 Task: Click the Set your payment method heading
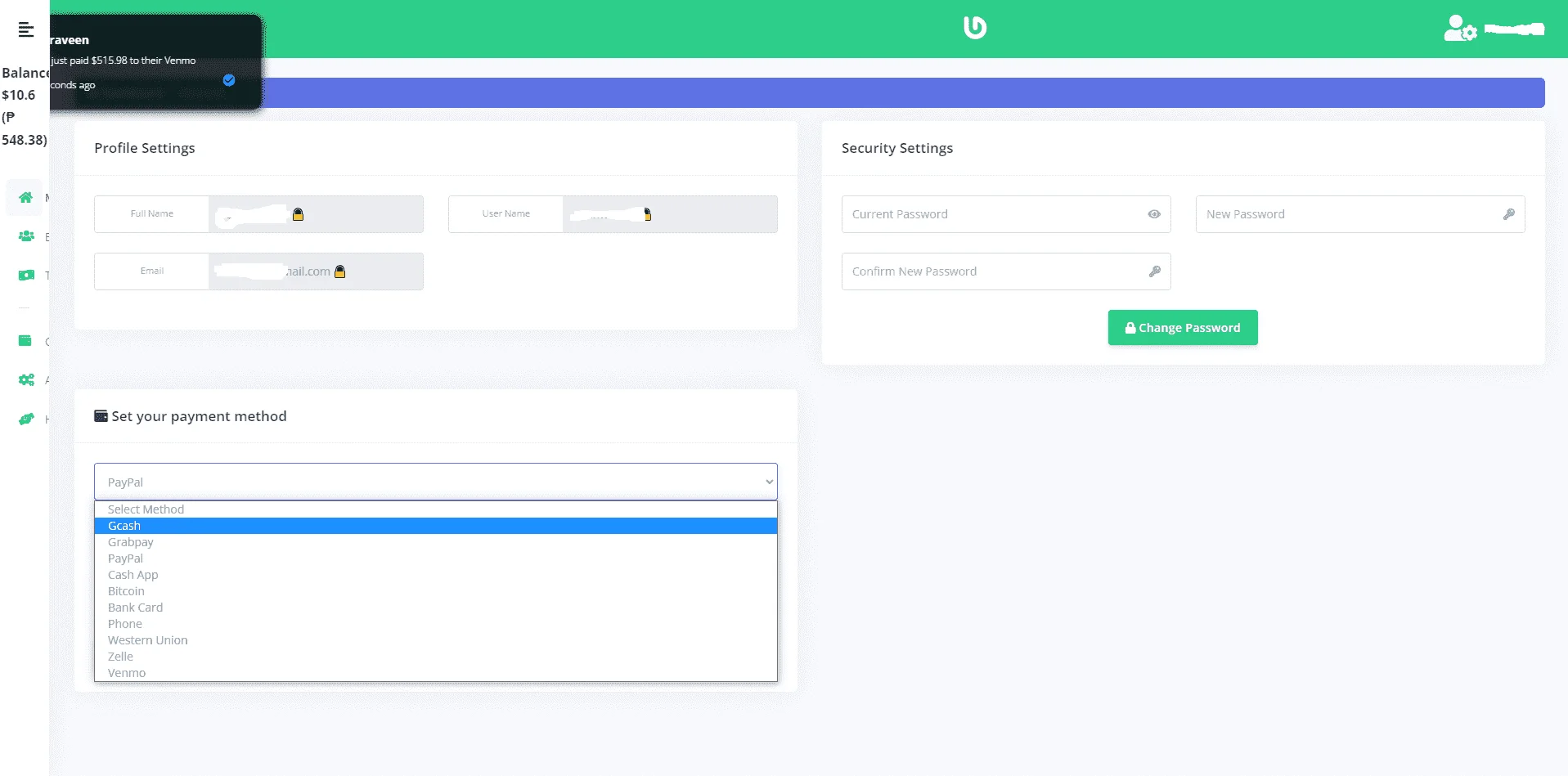point(199,416)
